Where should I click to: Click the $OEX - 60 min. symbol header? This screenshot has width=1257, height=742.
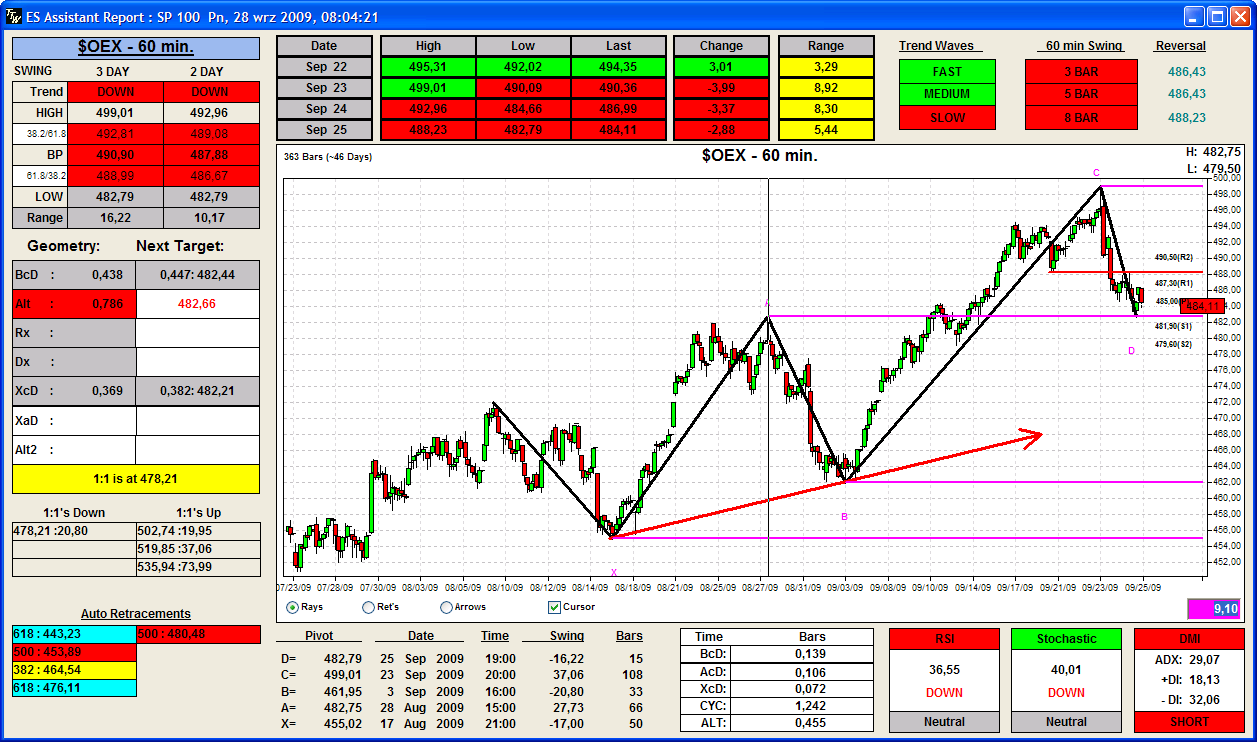click(x=136, y=47)
